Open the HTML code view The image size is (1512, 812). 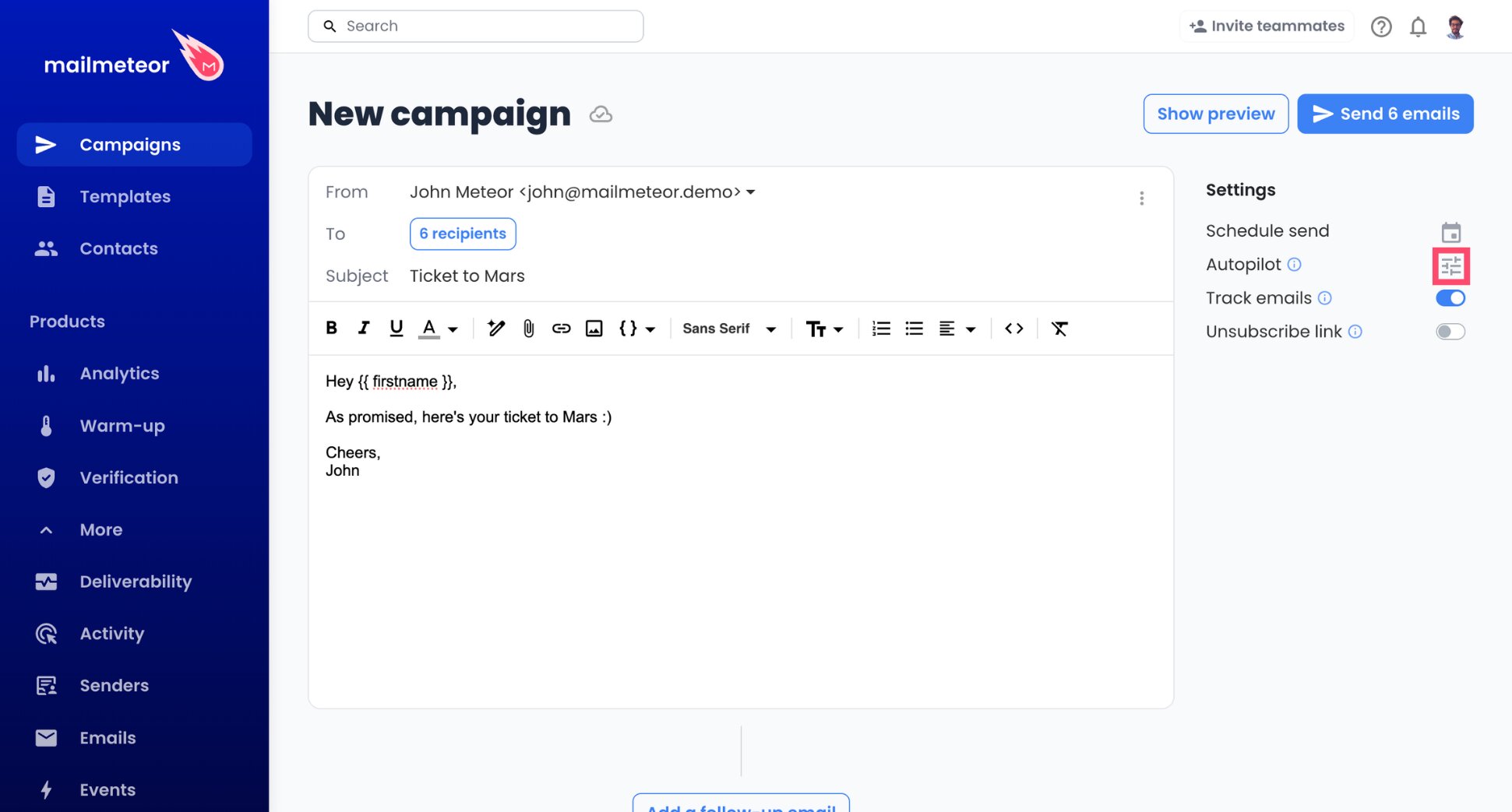point(1014,329)
